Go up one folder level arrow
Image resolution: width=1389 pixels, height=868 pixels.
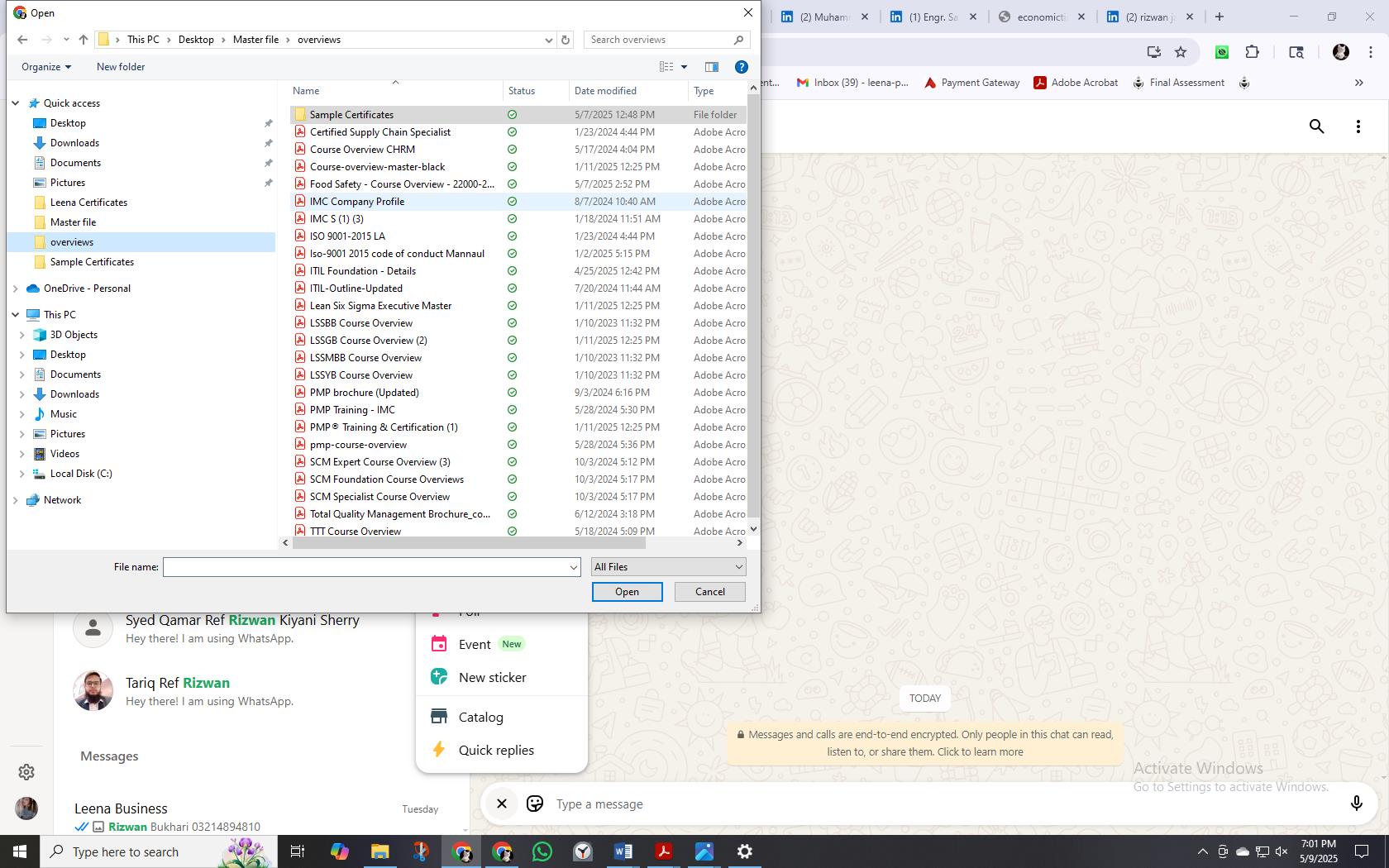84,40
